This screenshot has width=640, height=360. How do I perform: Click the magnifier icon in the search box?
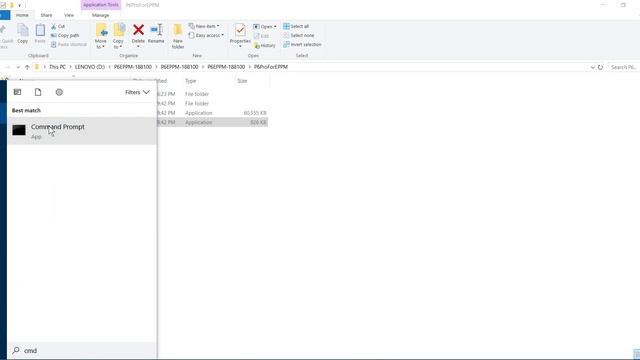coord(16,350)
